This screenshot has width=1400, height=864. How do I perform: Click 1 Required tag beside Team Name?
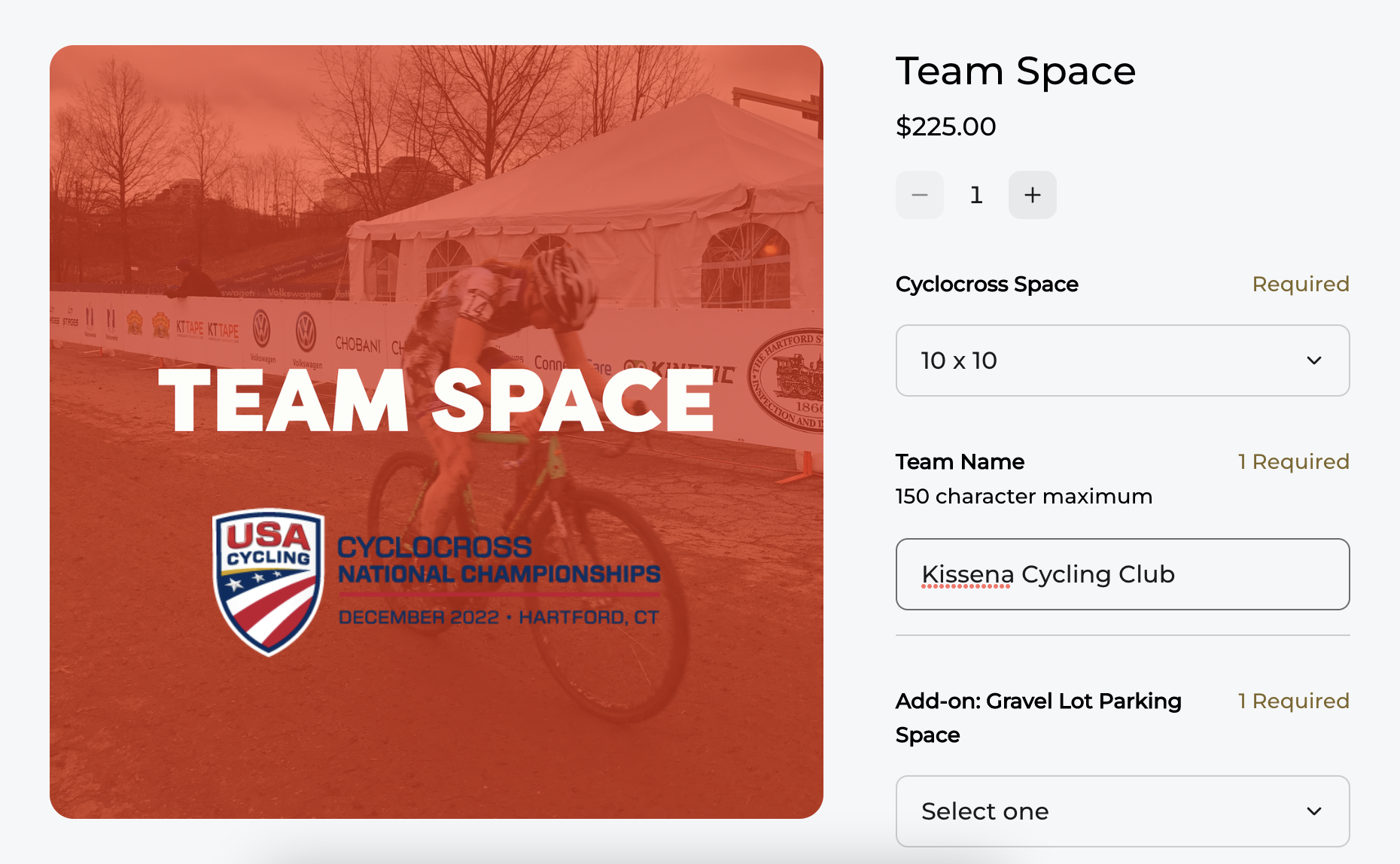click(1294, 461)
